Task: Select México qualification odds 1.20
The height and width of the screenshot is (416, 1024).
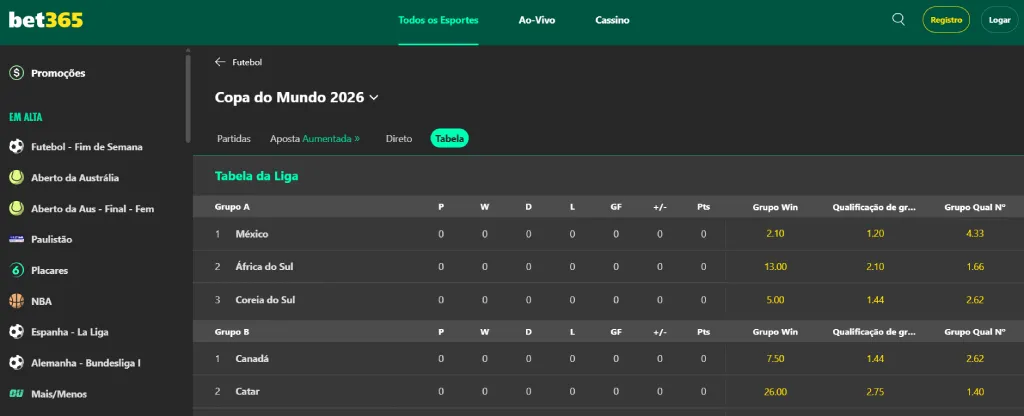Action: pos(874,234)
